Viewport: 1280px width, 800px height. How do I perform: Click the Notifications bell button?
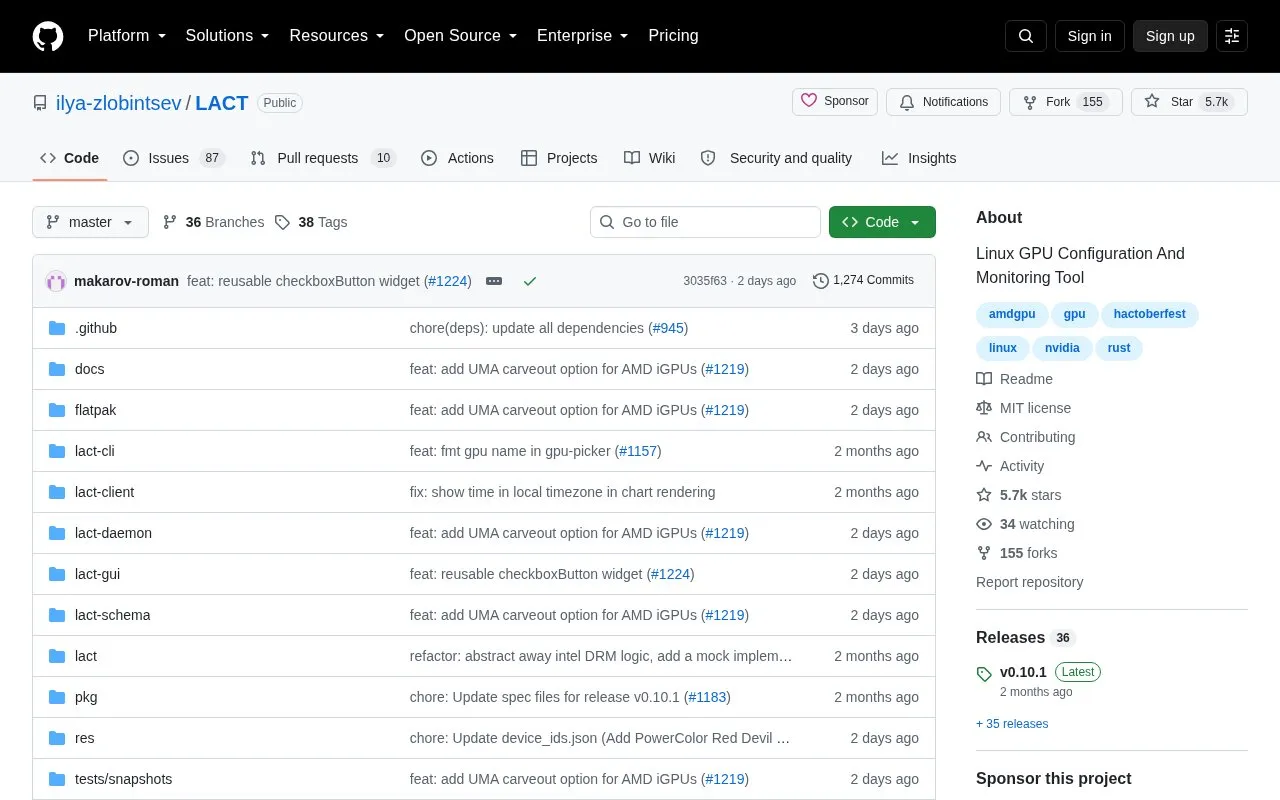click(943, 102)
